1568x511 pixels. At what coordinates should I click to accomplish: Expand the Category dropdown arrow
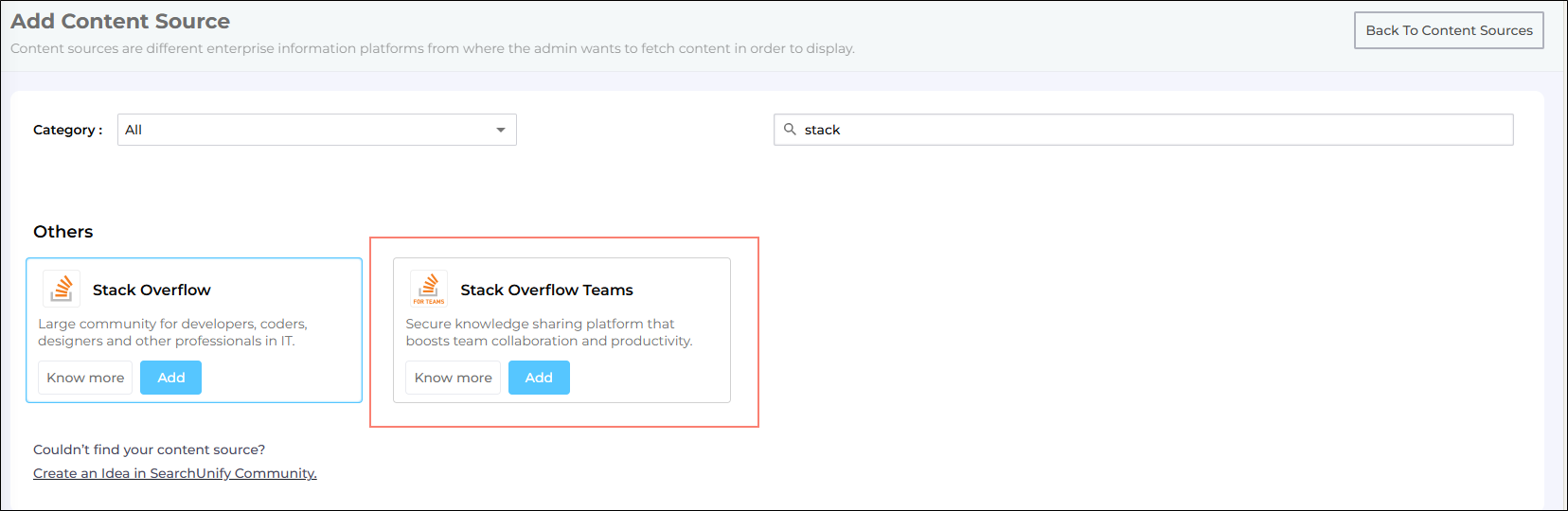coord(501,130)
